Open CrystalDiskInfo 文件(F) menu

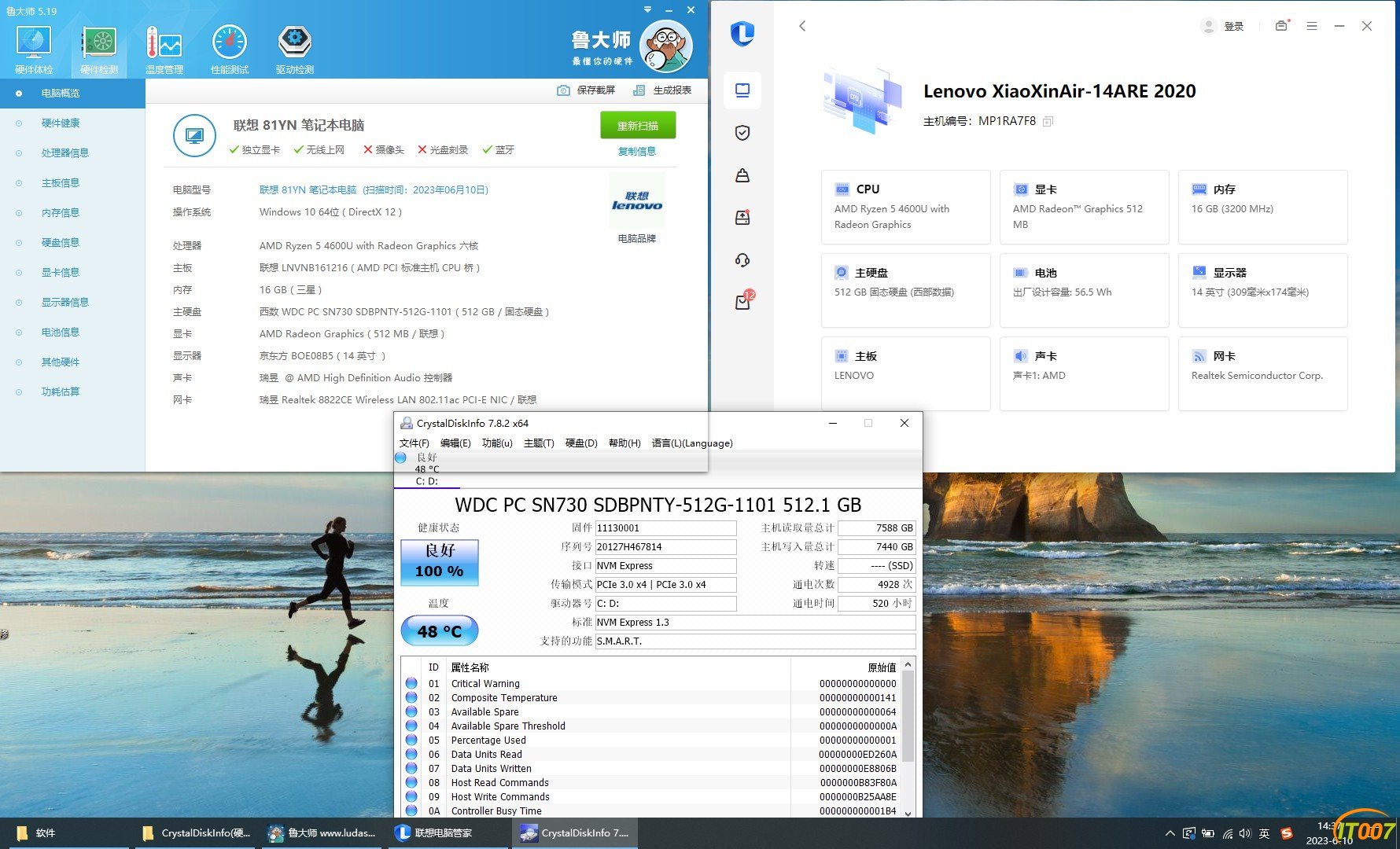[414, 443]
